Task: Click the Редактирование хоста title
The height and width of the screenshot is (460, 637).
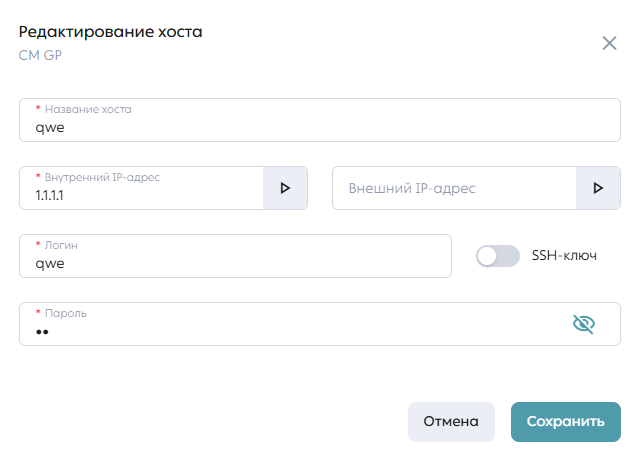Action: click(x=110, y=32)
